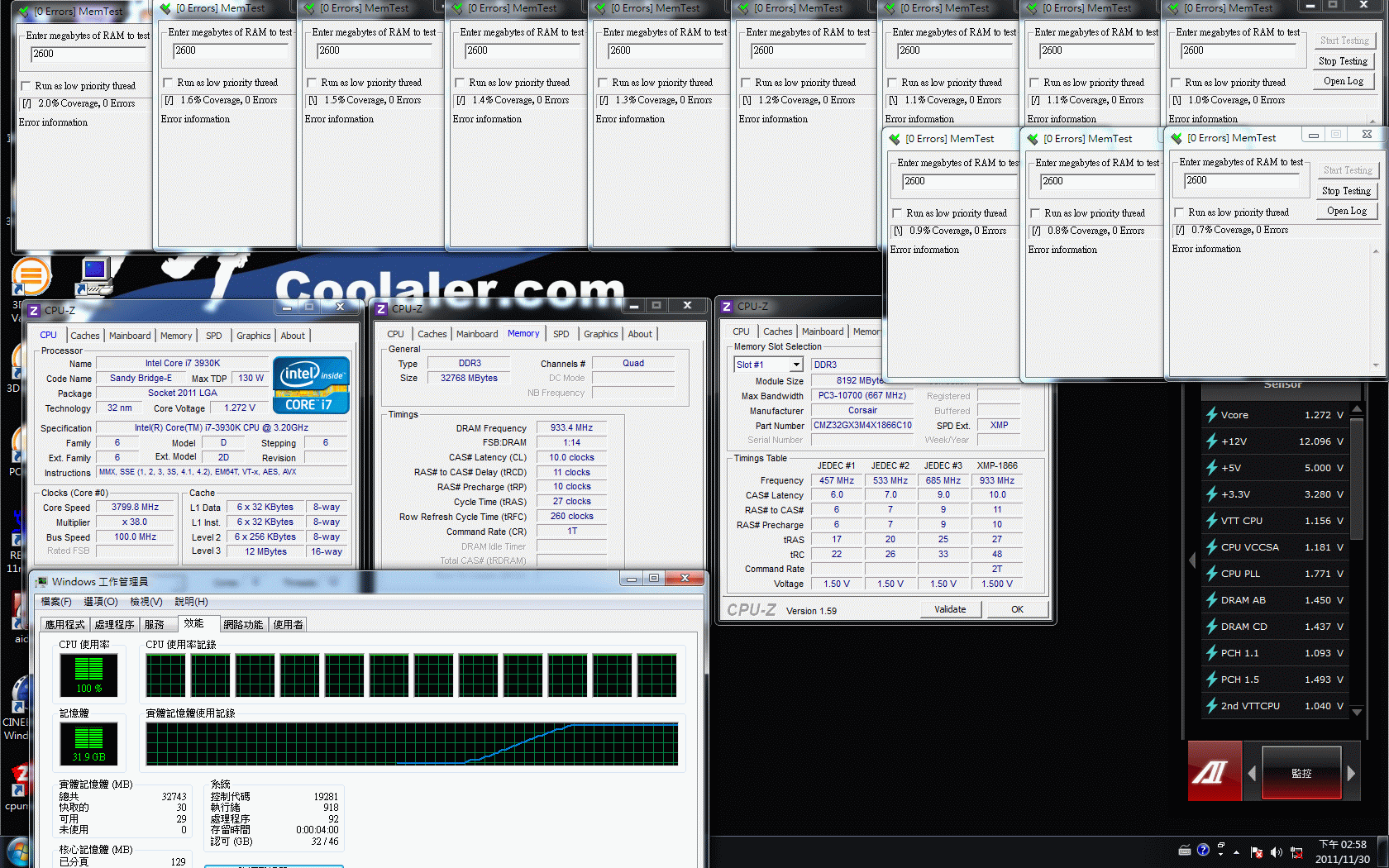Click the 2nd VTTCPU lightning sensor icon
The image size is (1389, 868).
(1211, 706)
